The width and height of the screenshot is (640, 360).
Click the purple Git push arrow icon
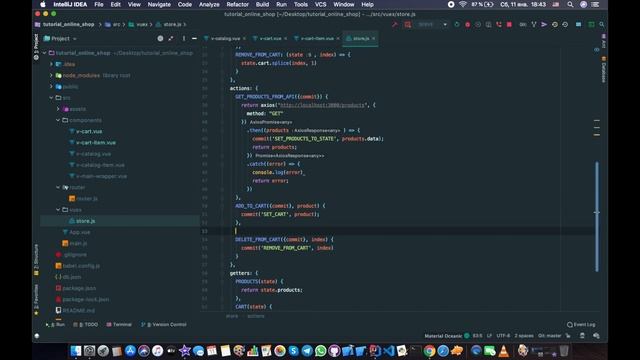click(544, 24)
